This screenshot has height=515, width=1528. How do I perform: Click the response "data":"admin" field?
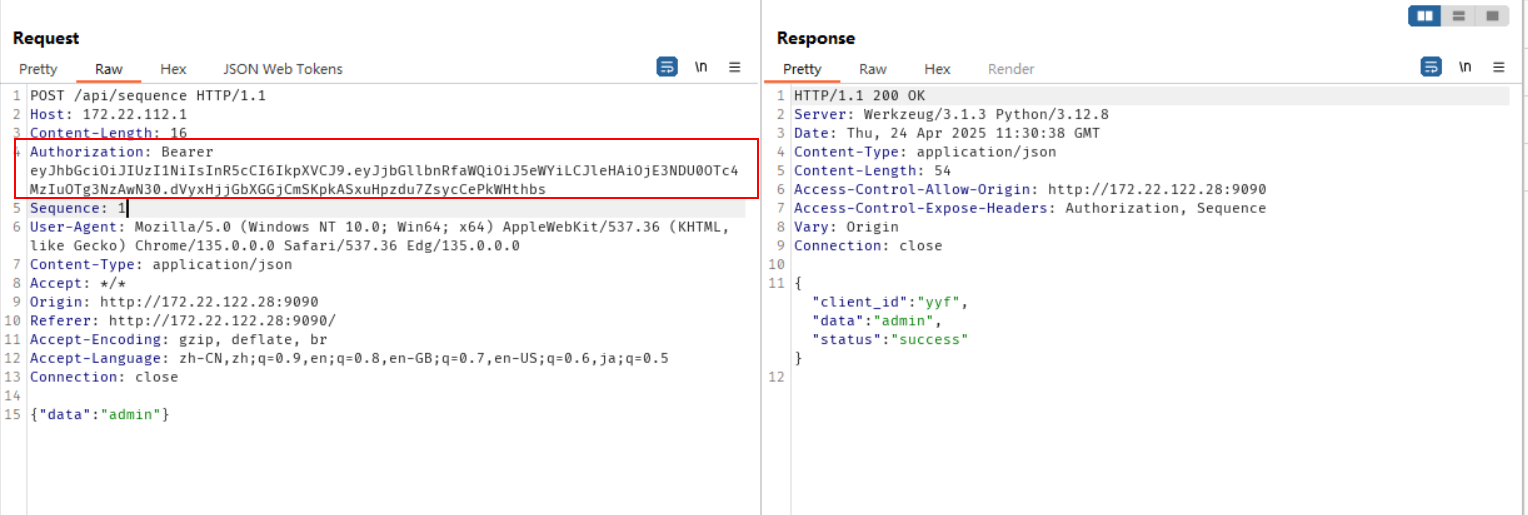pyautogui.click(x=877, y=321)
